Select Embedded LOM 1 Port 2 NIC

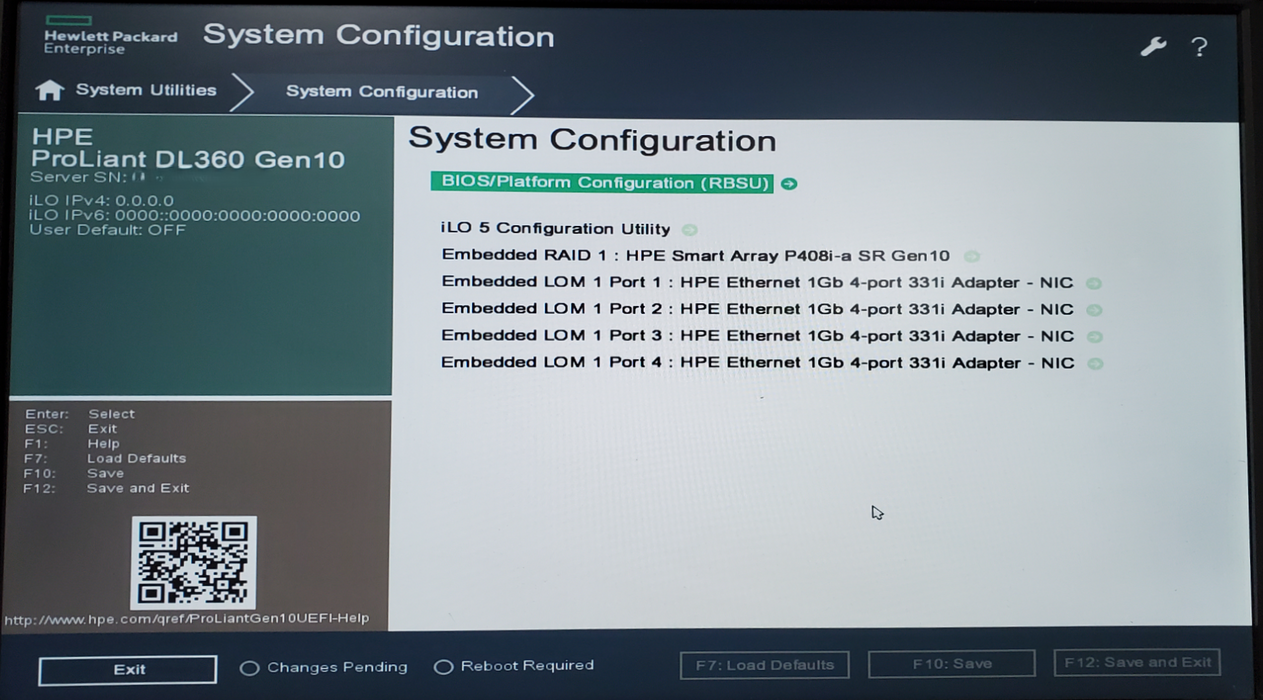pyautogui.click(x=757, y=310)
